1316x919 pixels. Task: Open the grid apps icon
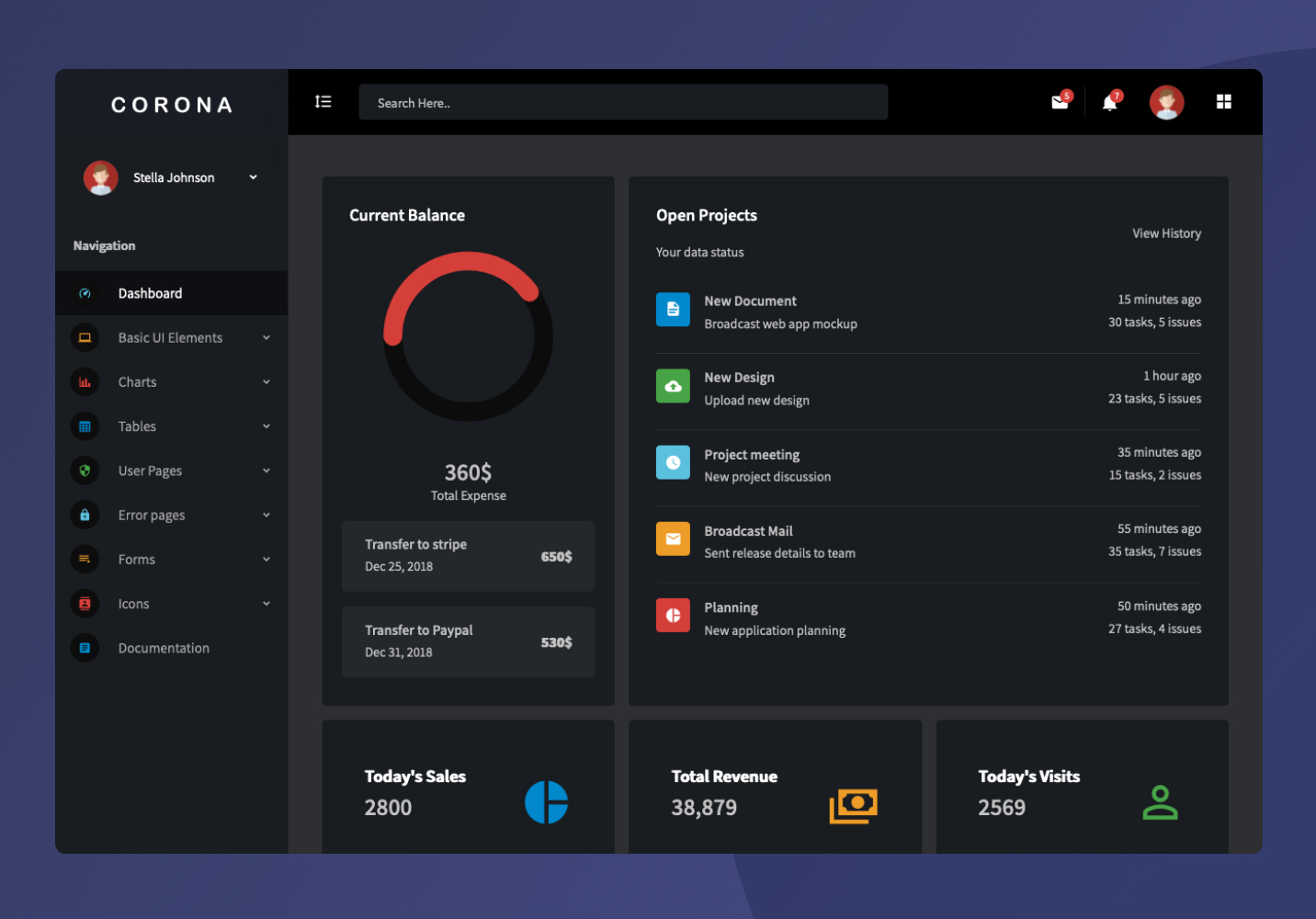click(1224, 102)
